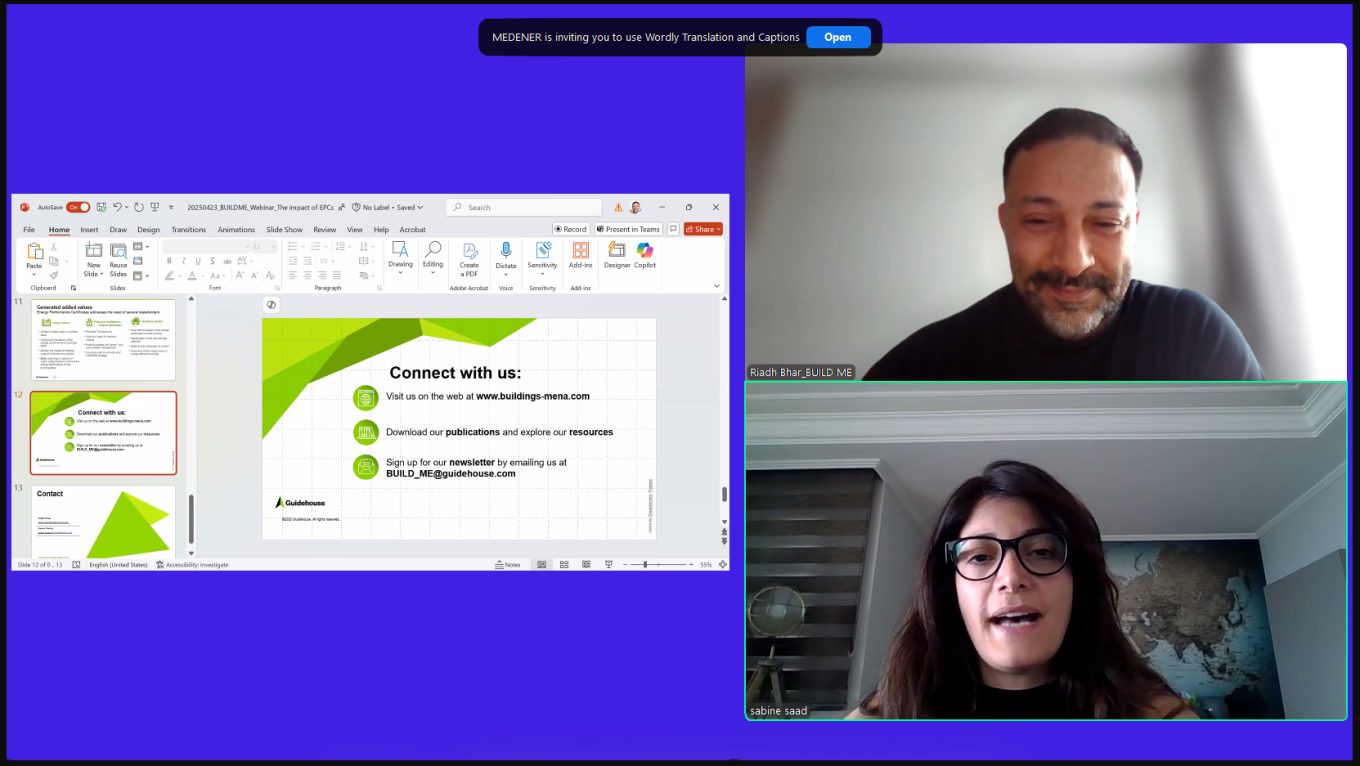Undo the last action
This screenshot has height=766, width=1360.
click(x=117, y=207)
